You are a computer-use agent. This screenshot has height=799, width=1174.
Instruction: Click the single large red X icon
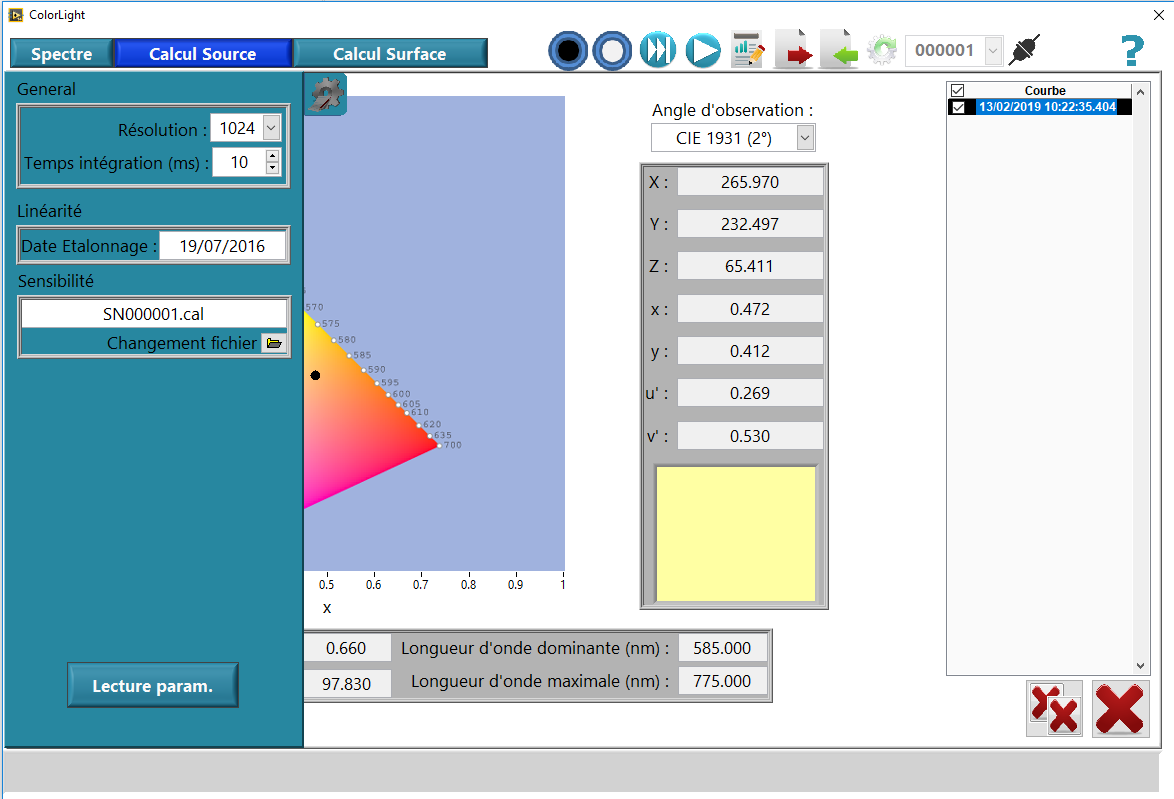[1120, 708]
